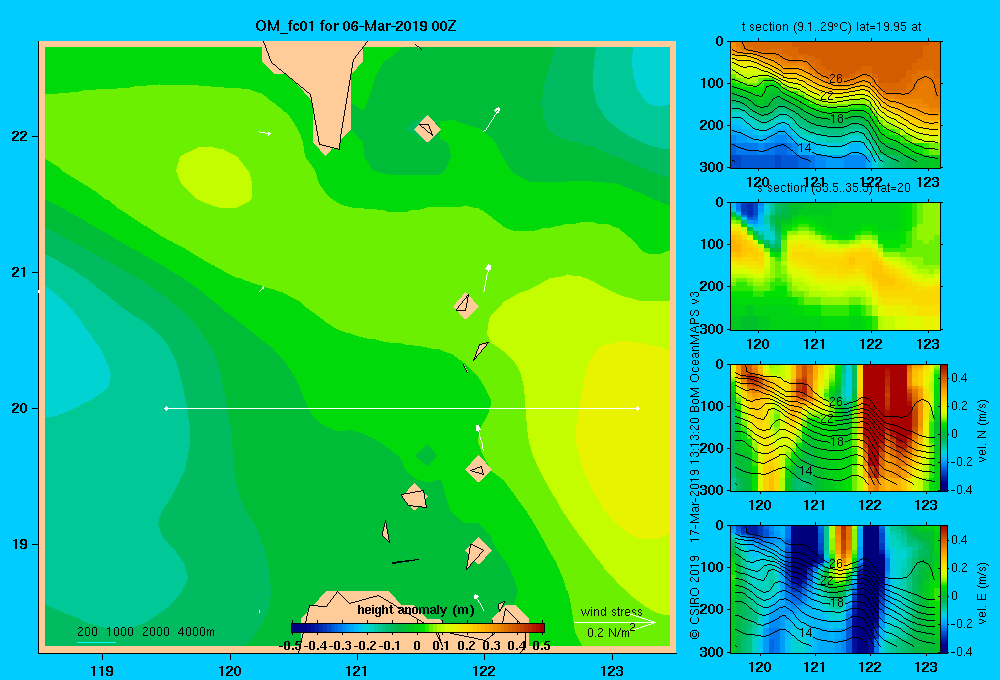Click the "vel. E (m/s)" axis label
Image resolution: width=1000 pixels, height=680 pixels.
[982, 593]
